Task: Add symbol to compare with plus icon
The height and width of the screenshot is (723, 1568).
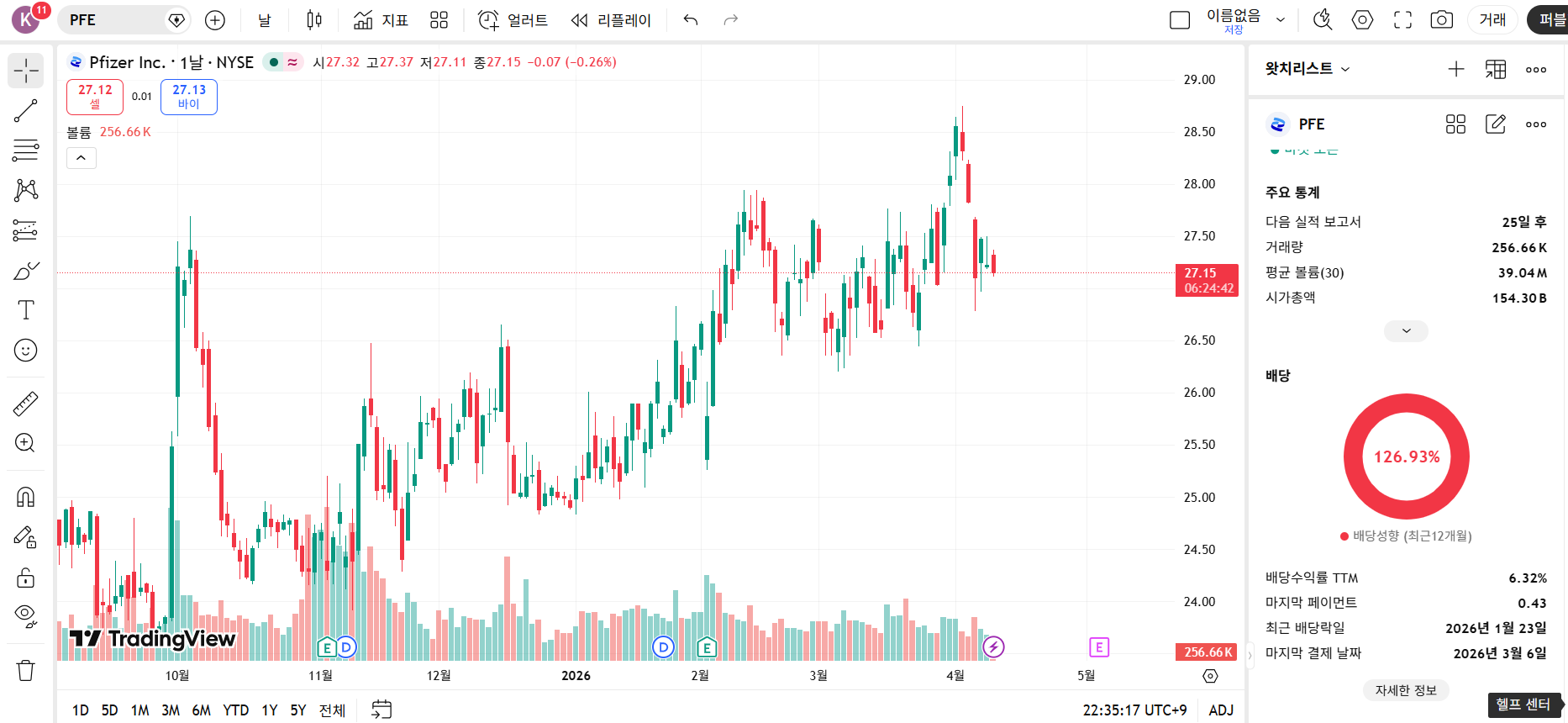Action: tap(215, 20)
